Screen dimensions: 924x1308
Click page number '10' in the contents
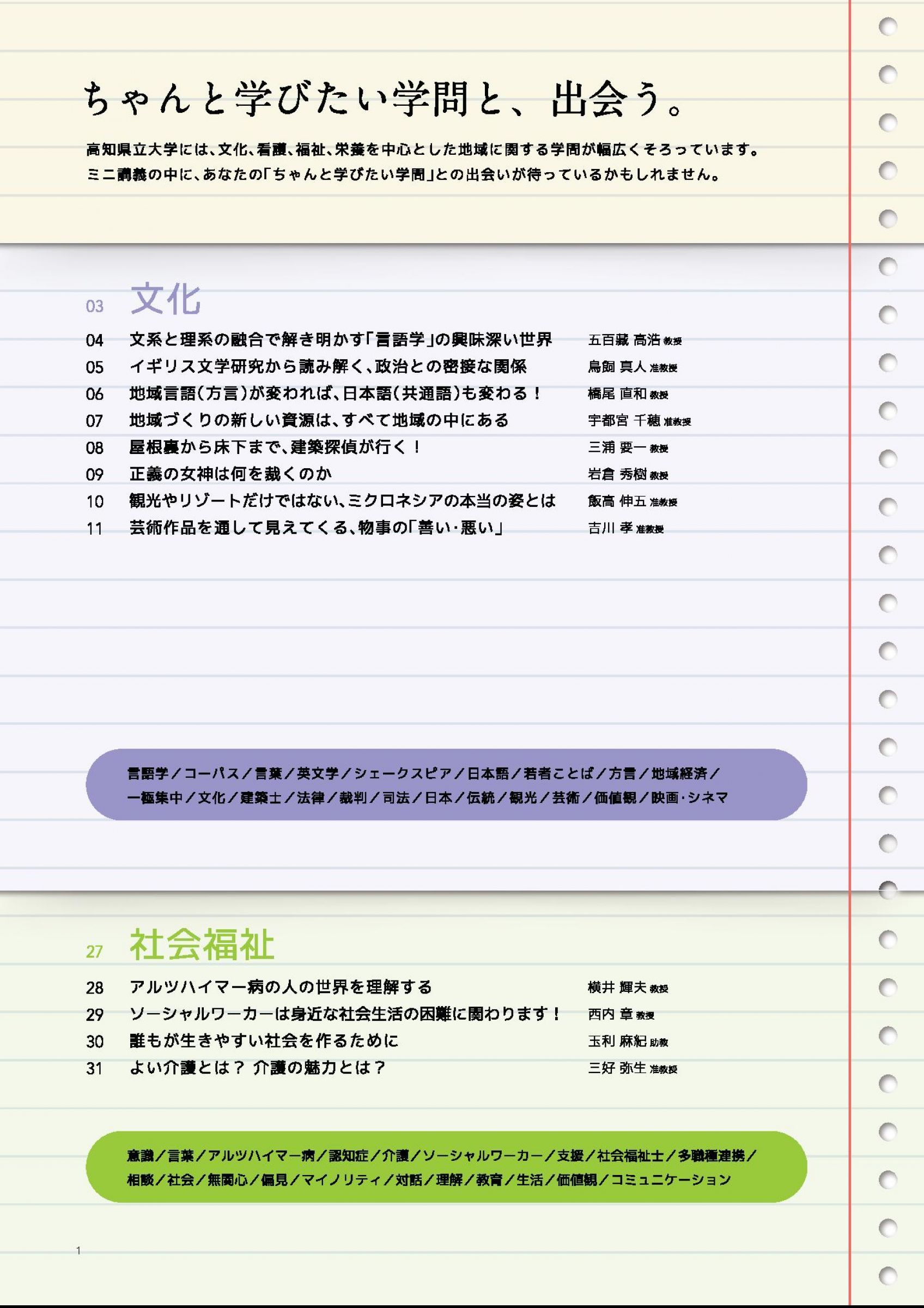click(x=94, y=501)
